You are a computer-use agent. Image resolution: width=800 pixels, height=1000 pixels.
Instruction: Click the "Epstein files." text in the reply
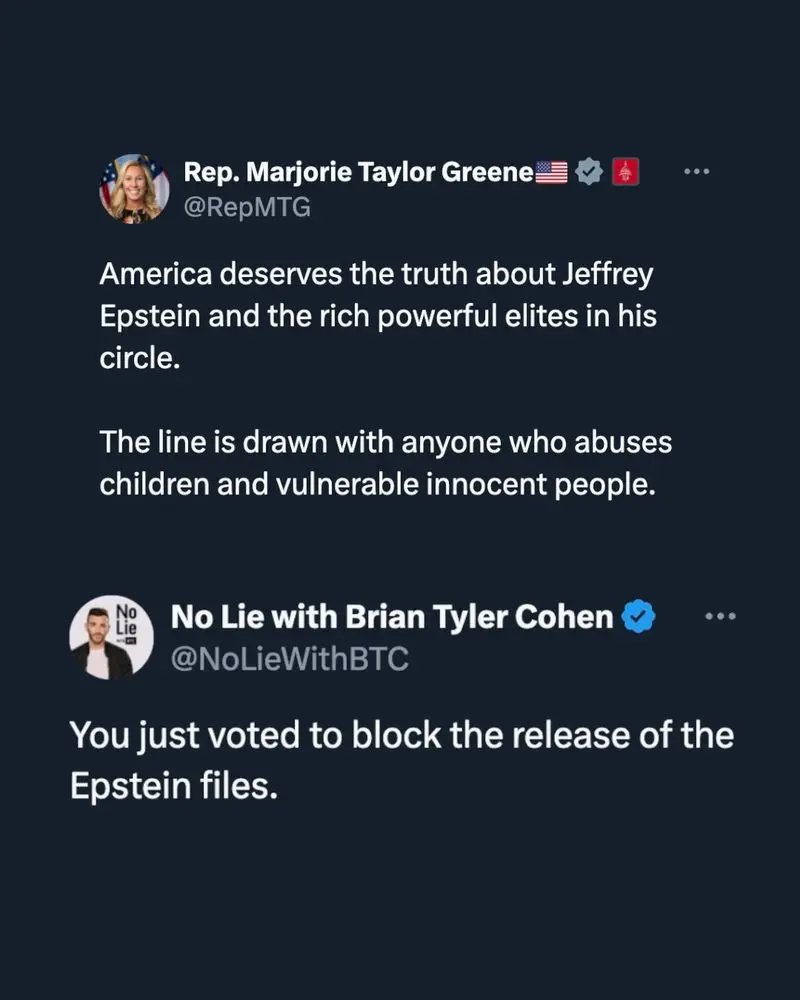[172, 786]
